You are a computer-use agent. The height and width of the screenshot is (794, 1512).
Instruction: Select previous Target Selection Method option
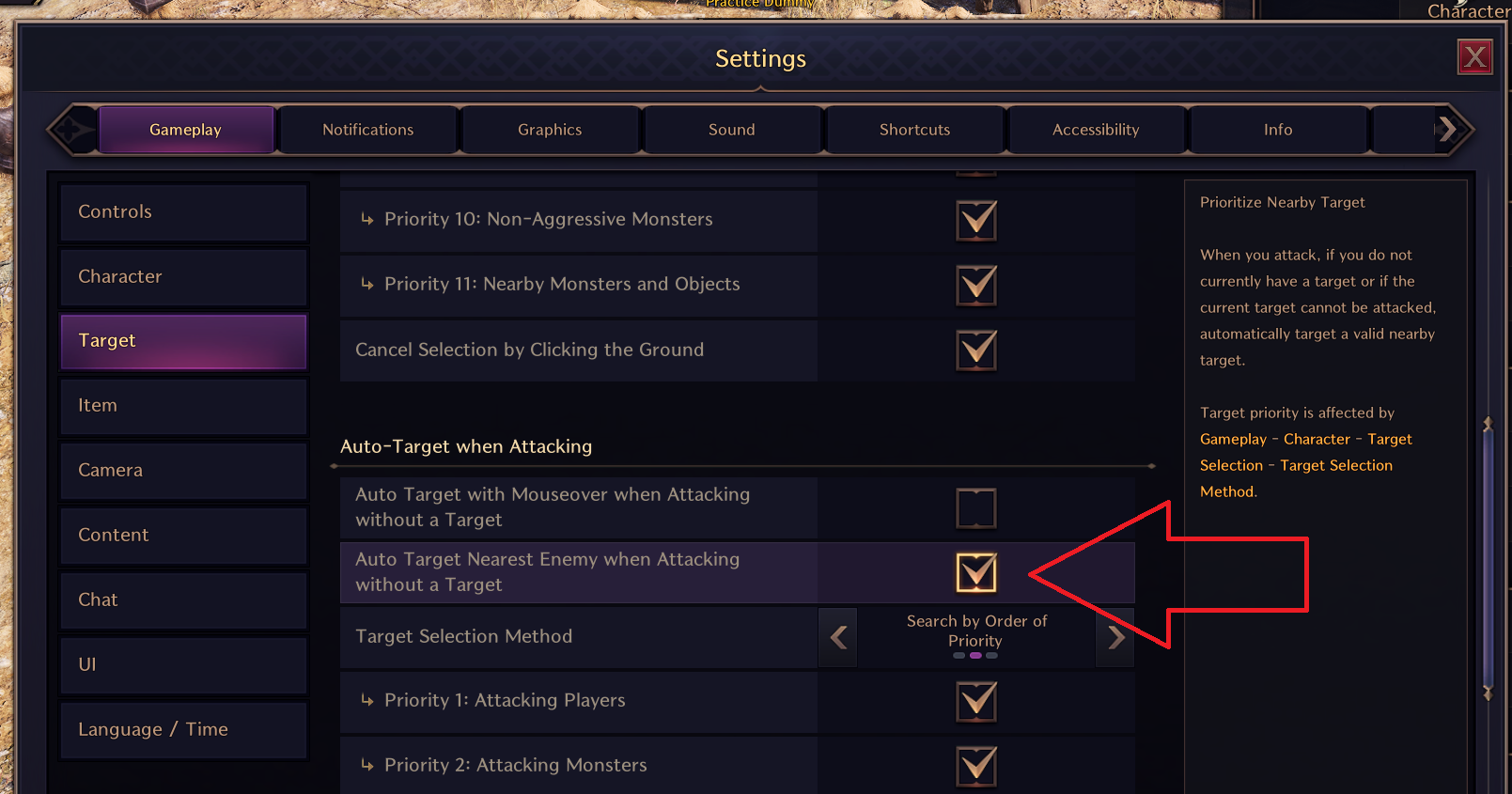coord(838,637)
